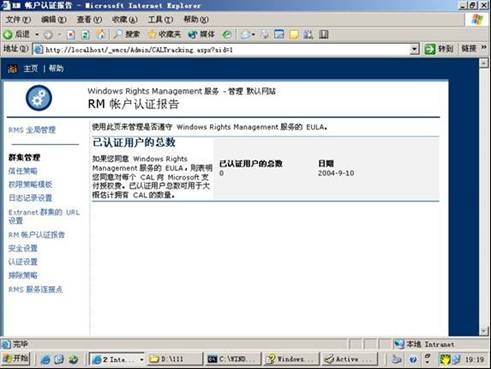Click the History icon in toolbar
This screenshot has width=491, height=369.
227,34
